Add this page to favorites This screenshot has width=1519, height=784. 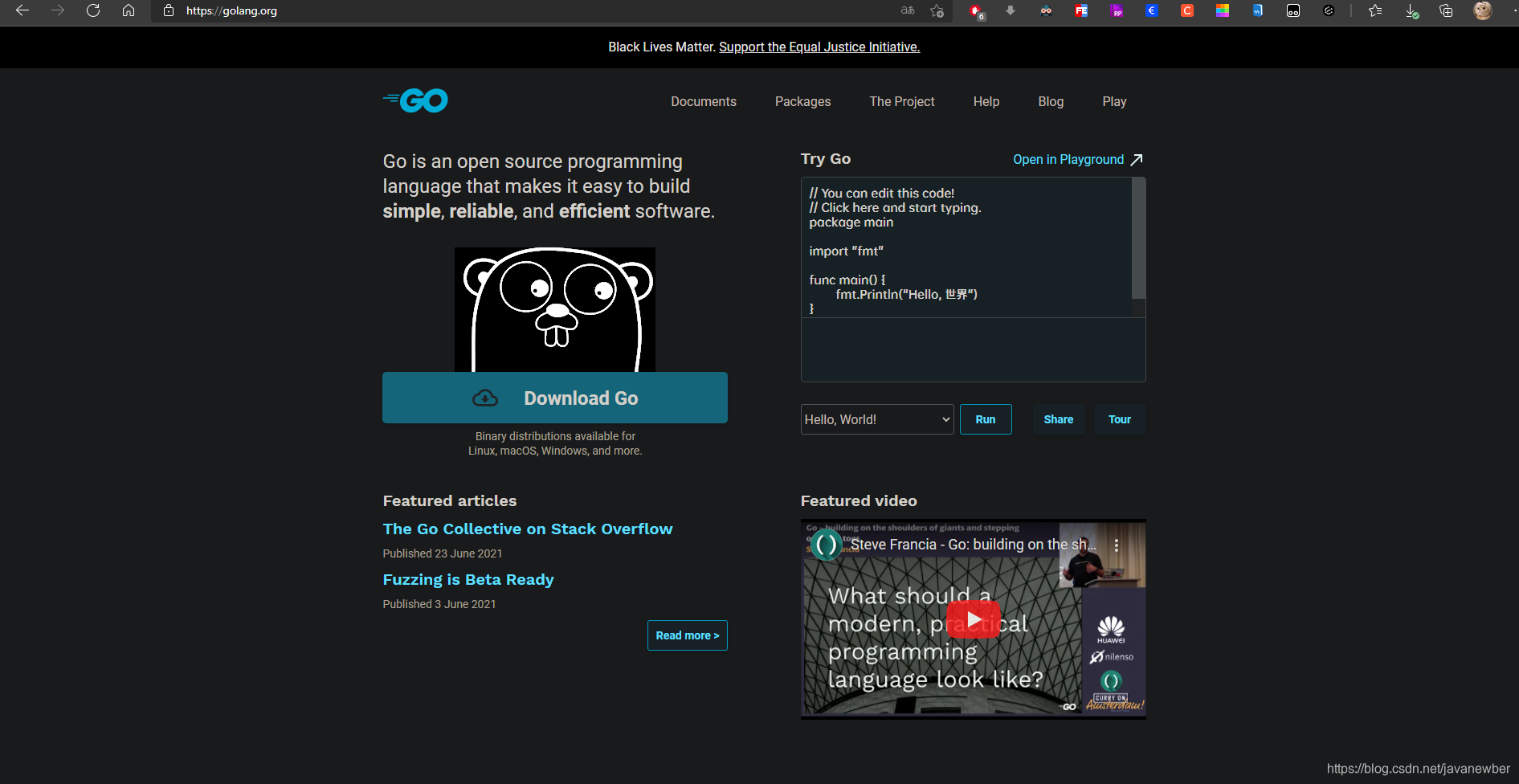coord(937,10)
